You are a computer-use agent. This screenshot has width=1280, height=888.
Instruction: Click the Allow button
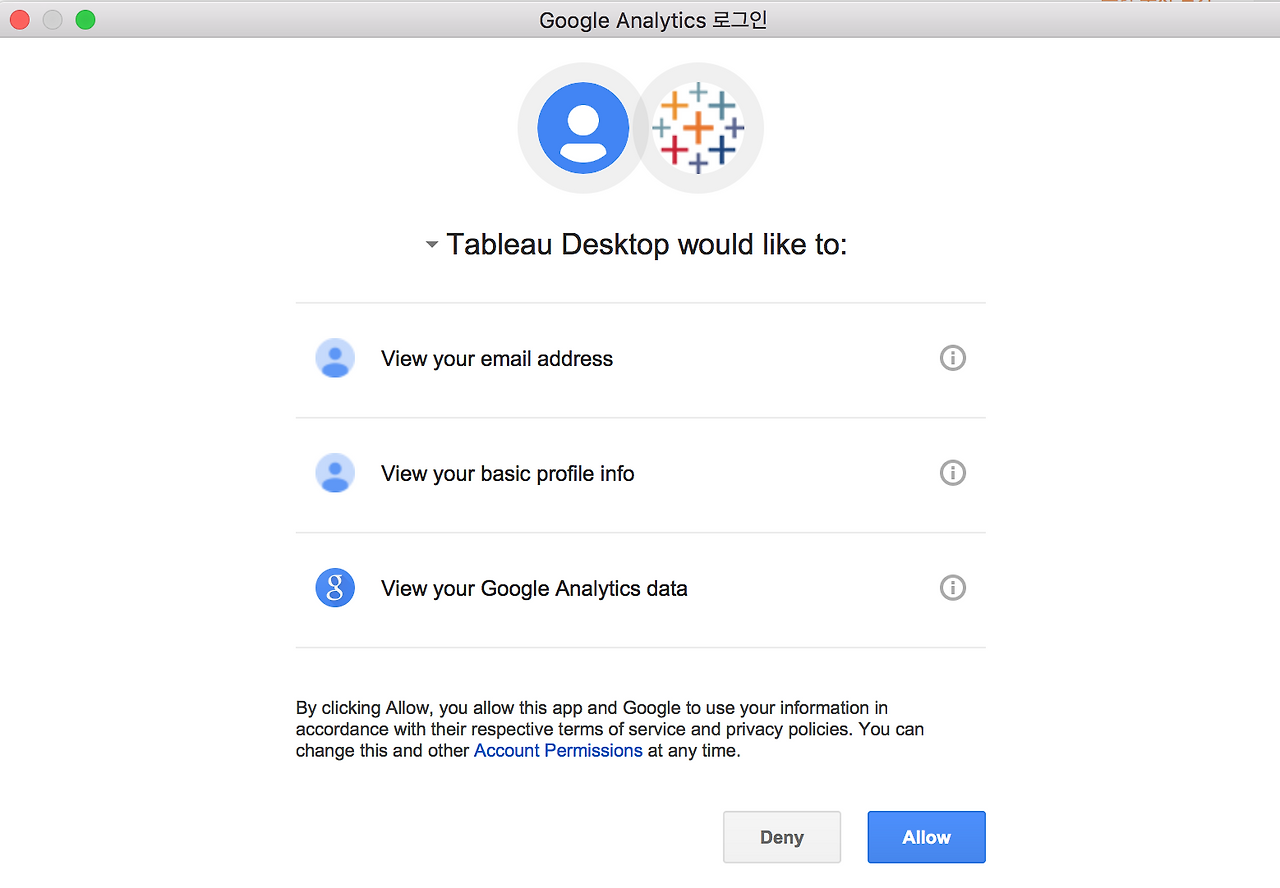pos(926,837)
